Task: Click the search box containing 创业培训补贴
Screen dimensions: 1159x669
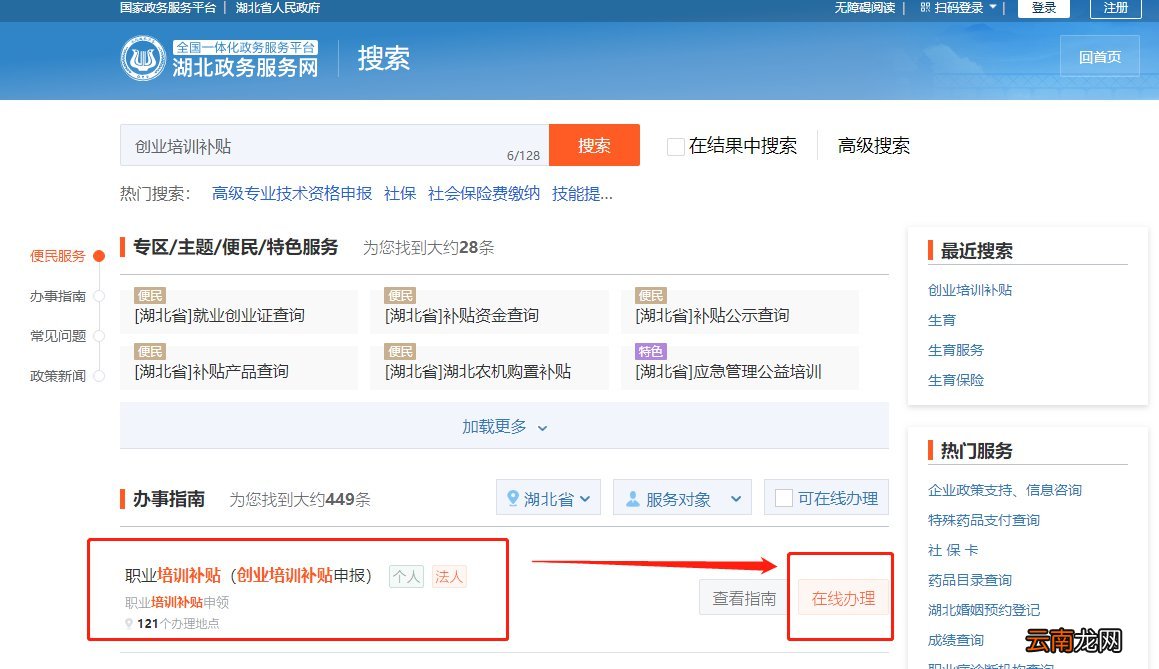Action: pos(334,145)
